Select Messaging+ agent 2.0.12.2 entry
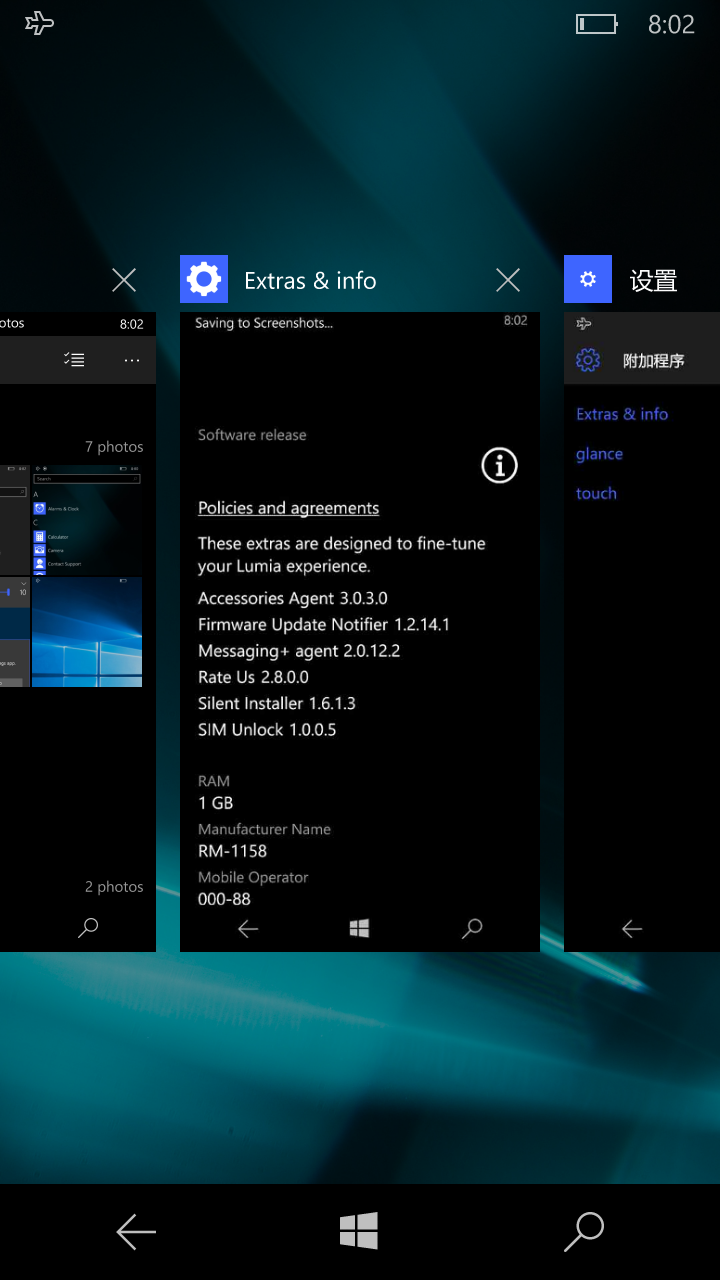The height and width of the screenshot is (1280, 720). click(x=299, y=651)
